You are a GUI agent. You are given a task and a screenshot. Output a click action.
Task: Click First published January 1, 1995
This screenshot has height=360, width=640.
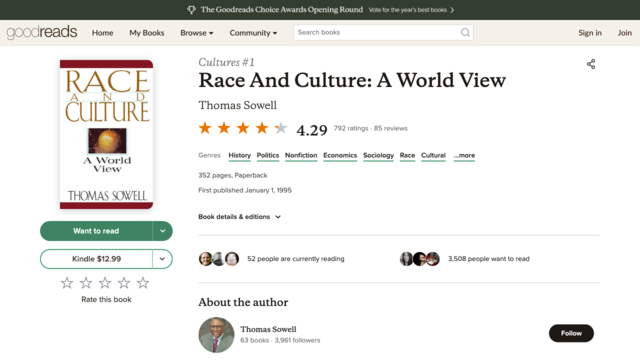pyautogui.click(x=245, y=190)
